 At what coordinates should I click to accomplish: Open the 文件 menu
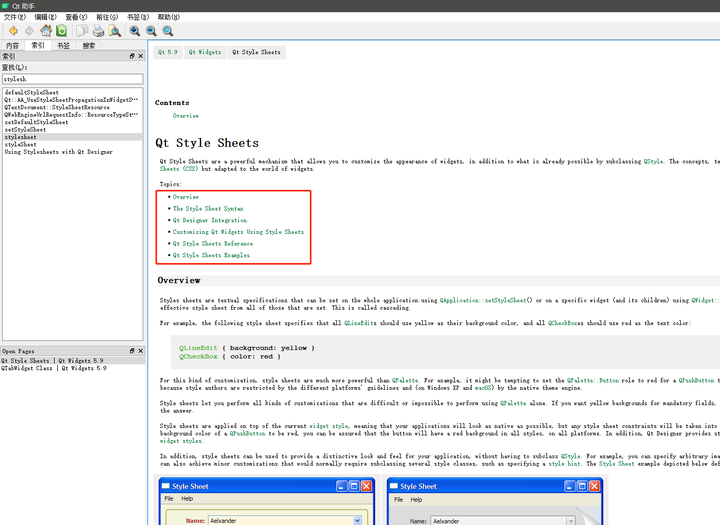tap(15, 17)
